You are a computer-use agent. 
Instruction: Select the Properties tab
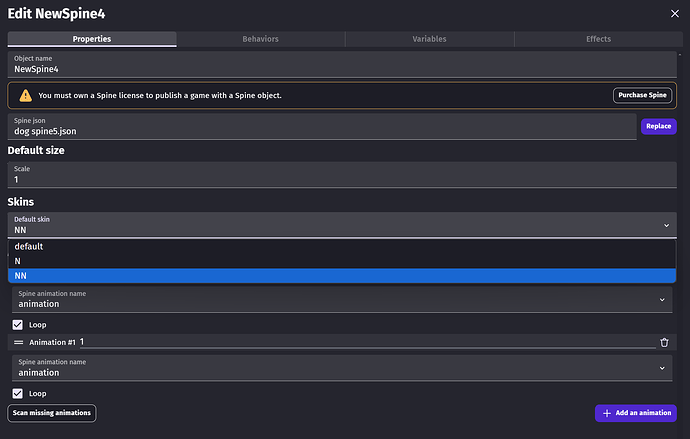click(92, 39)
